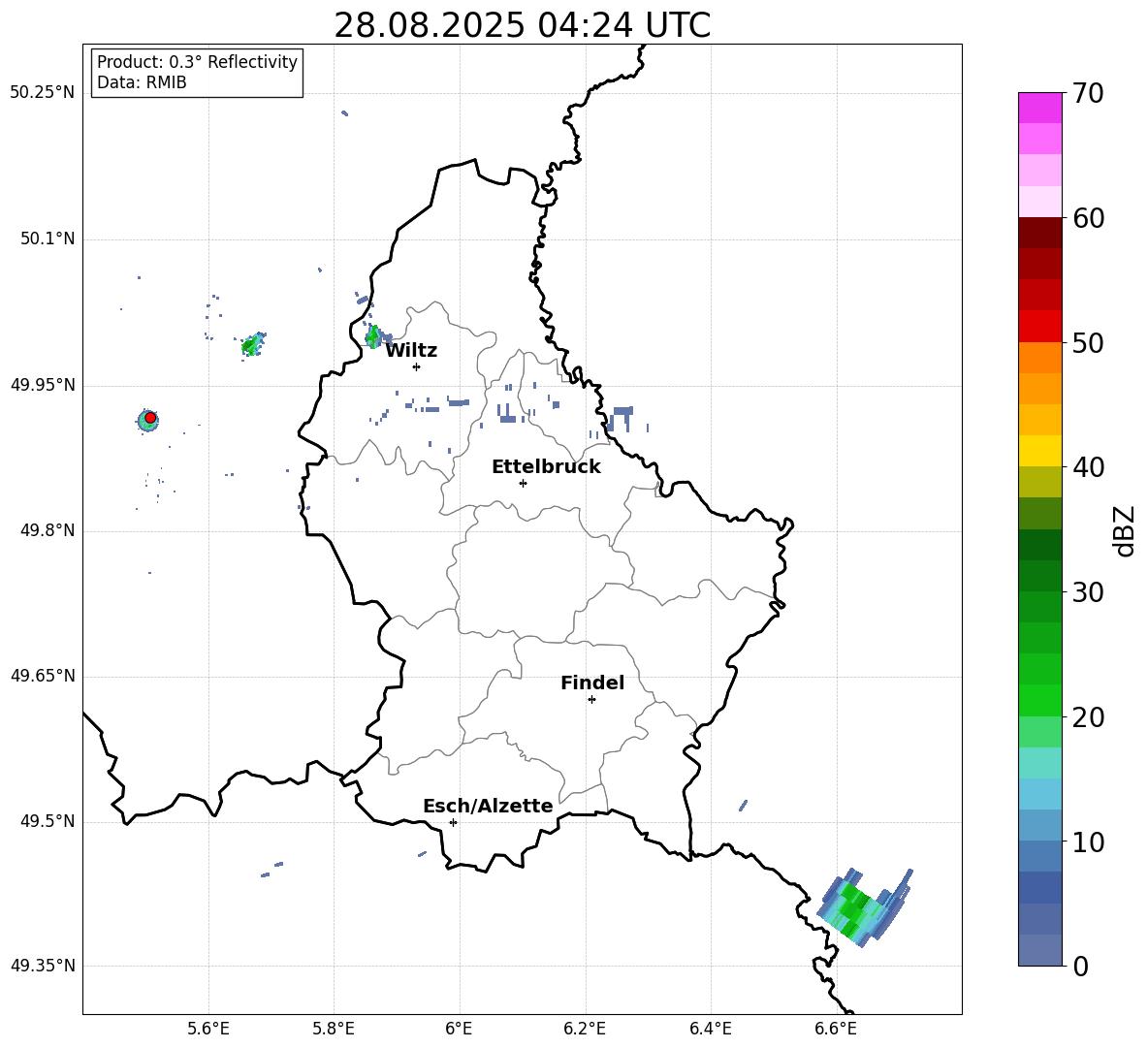Click the 40 tick on the colorbar
Image resolution: width=1148 pixels, height=1048 pixels.
pyautogui.click(x=1088, y=467)
